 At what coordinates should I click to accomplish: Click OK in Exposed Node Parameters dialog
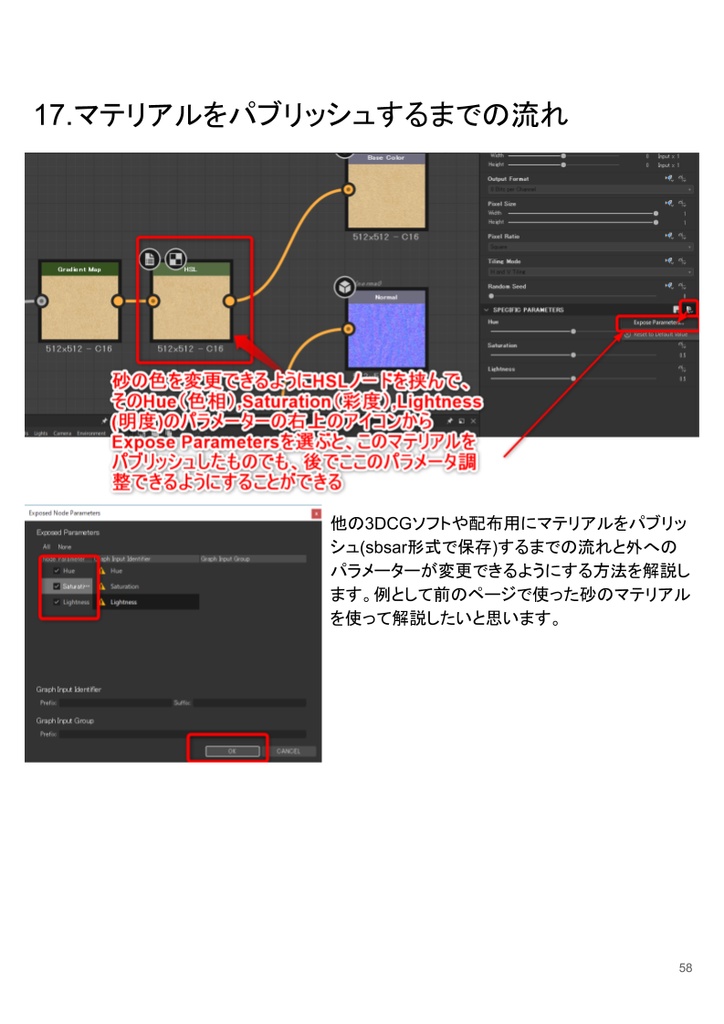click(x=232, y=751)
